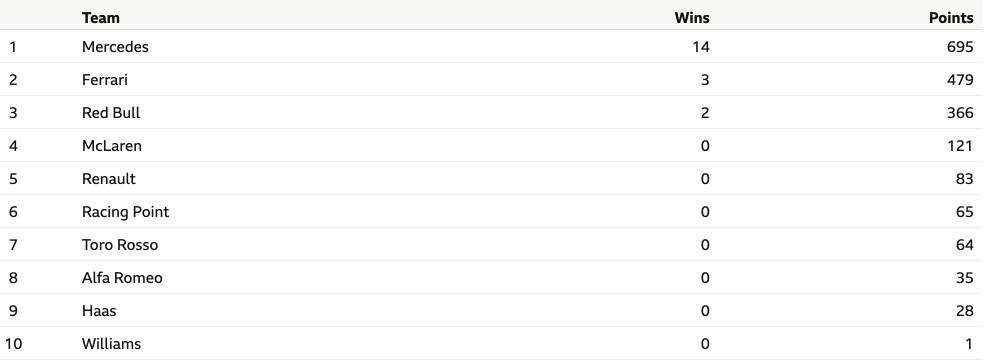
Task: Click the Haas team name
Action: (99, 311)
